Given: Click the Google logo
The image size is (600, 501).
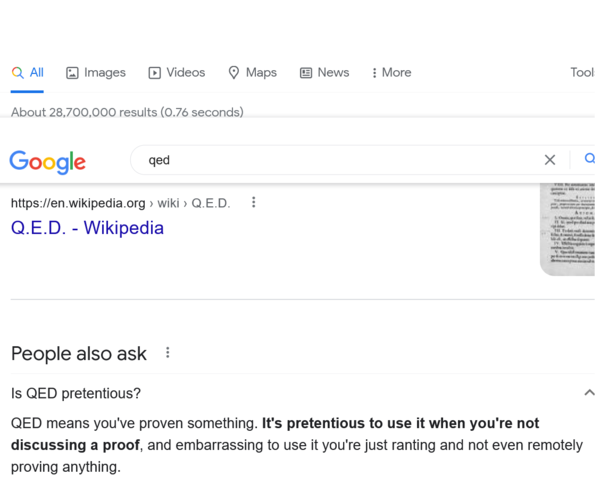Looking at the screenshot, I should pyautogui.click(x=47, y=161).
